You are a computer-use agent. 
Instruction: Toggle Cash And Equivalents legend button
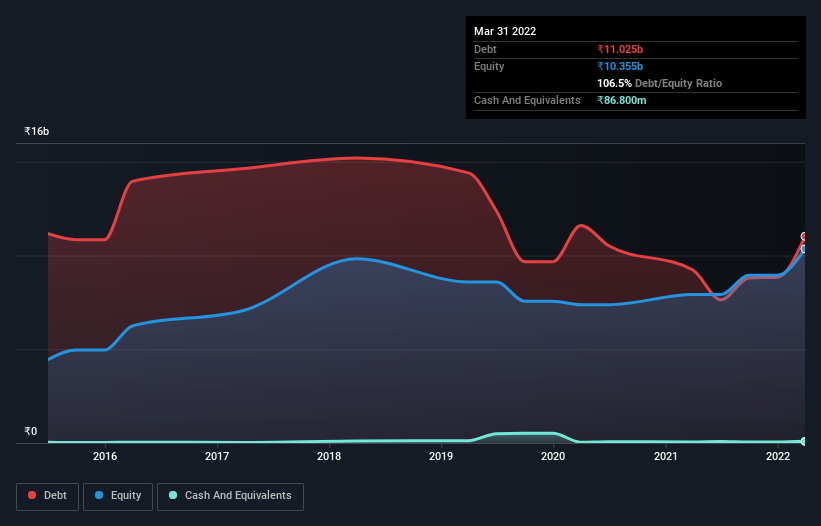pyautogui.click(x=230, y=496)
